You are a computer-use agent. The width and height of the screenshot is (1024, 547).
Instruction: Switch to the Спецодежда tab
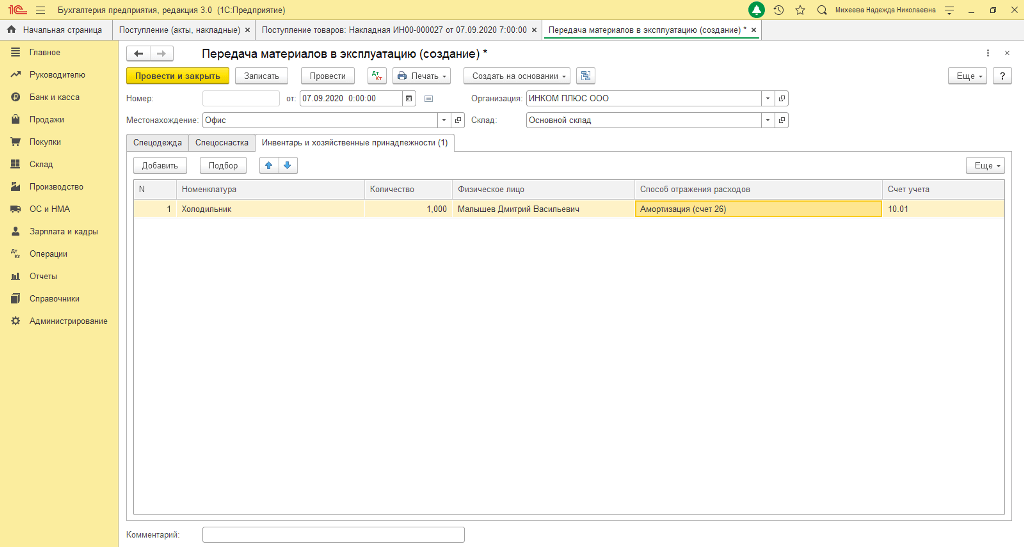point(157,143)
